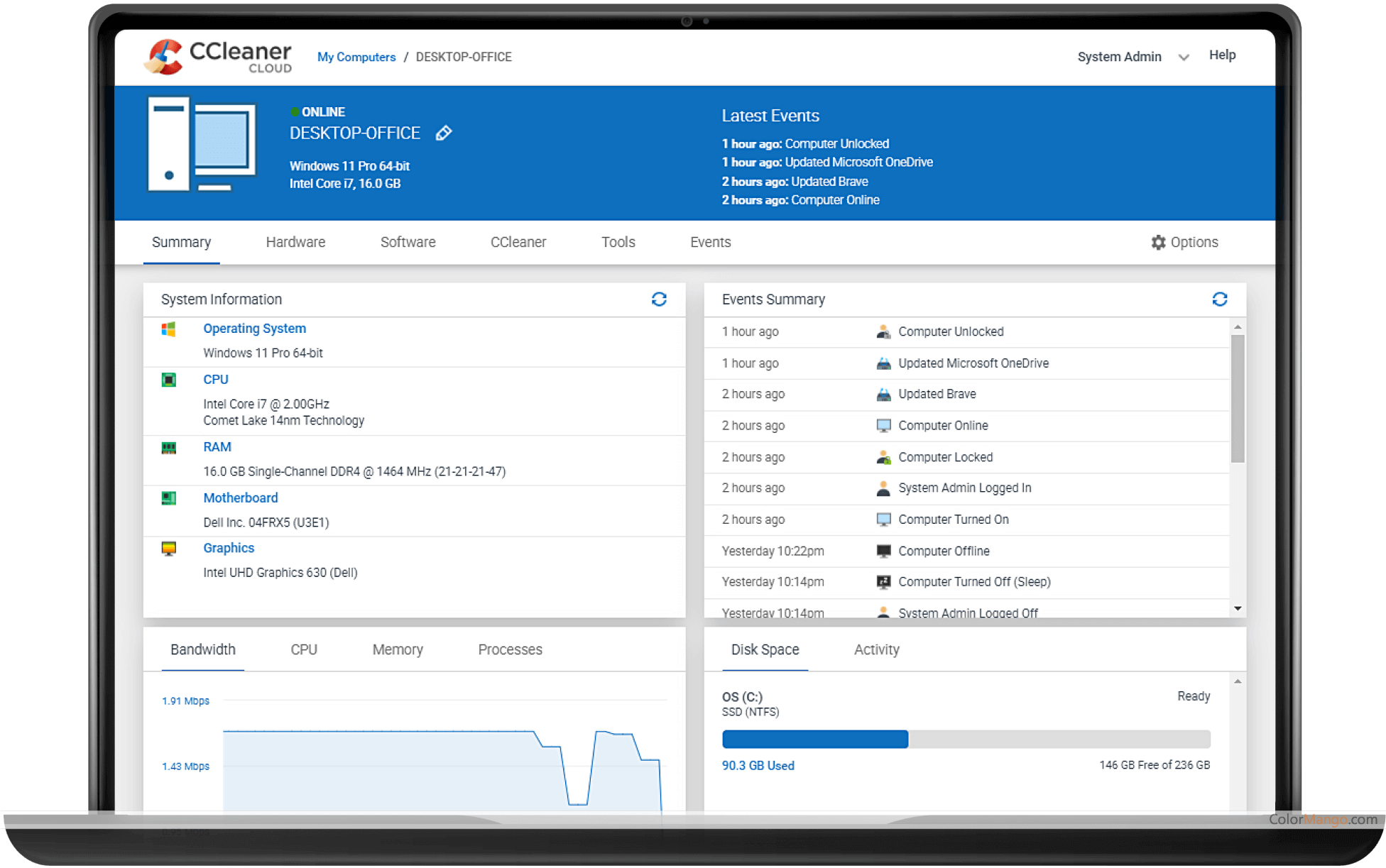Expand the System Admin account menu
The image size is (1386, 868).
1184,57
